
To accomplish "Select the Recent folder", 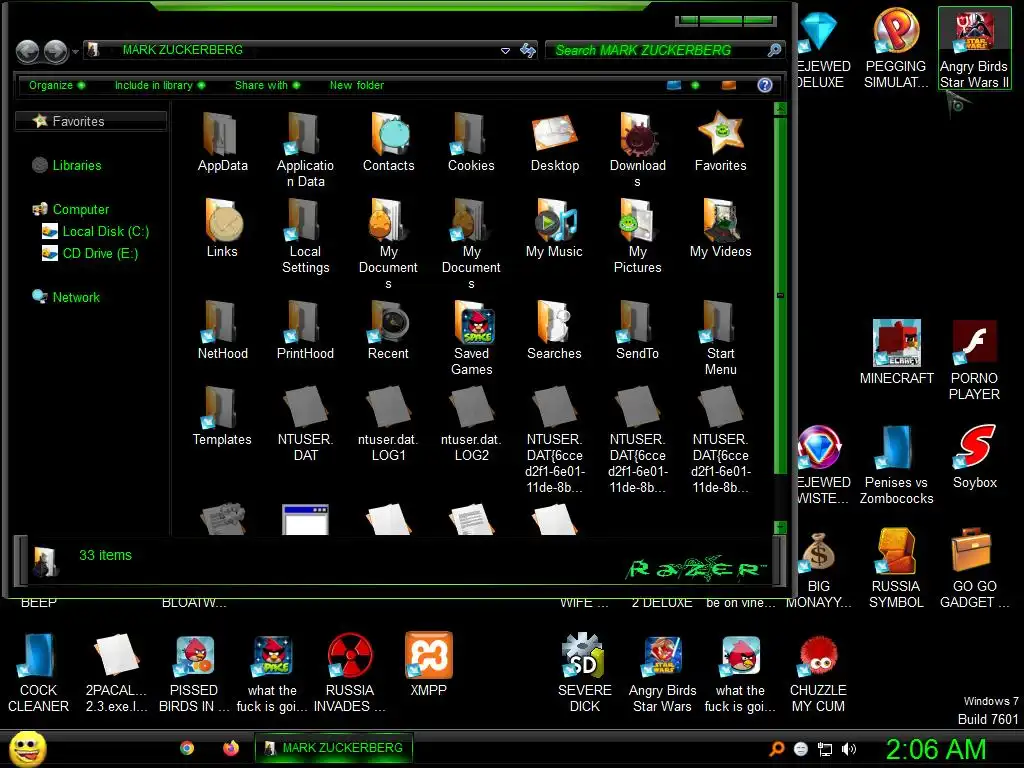I will point(388,330).
